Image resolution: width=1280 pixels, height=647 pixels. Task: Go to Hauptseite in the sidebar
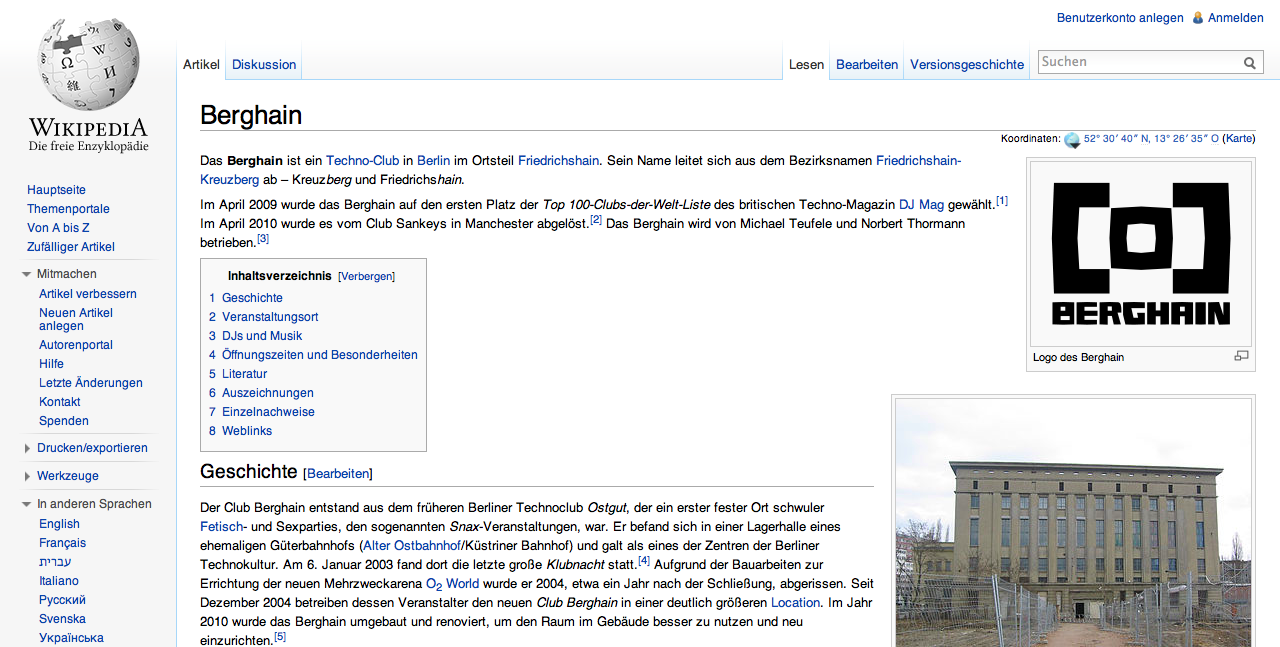[x=56, y=190]
